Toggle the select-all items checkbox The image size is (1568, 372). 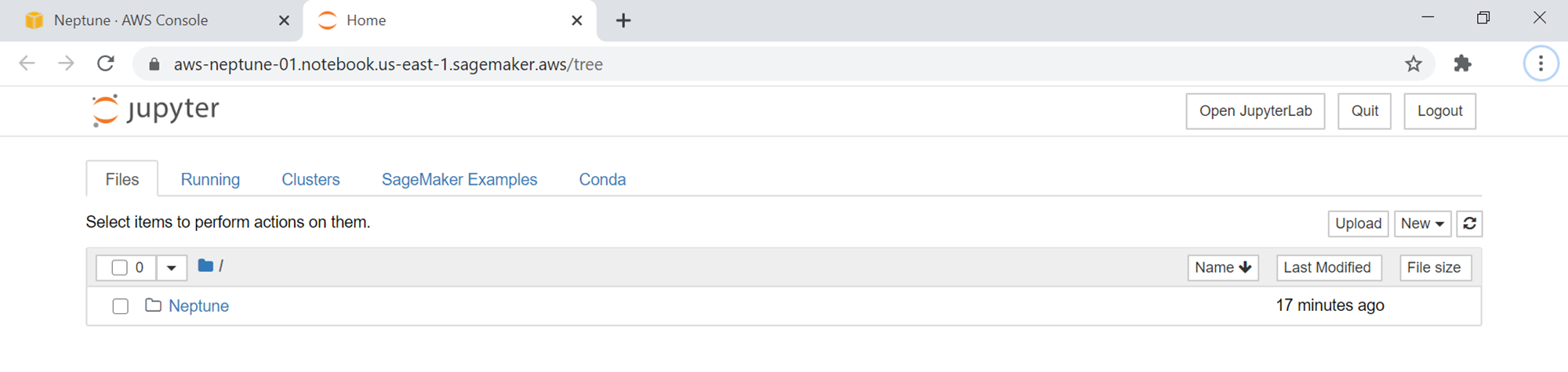(119, 268)
